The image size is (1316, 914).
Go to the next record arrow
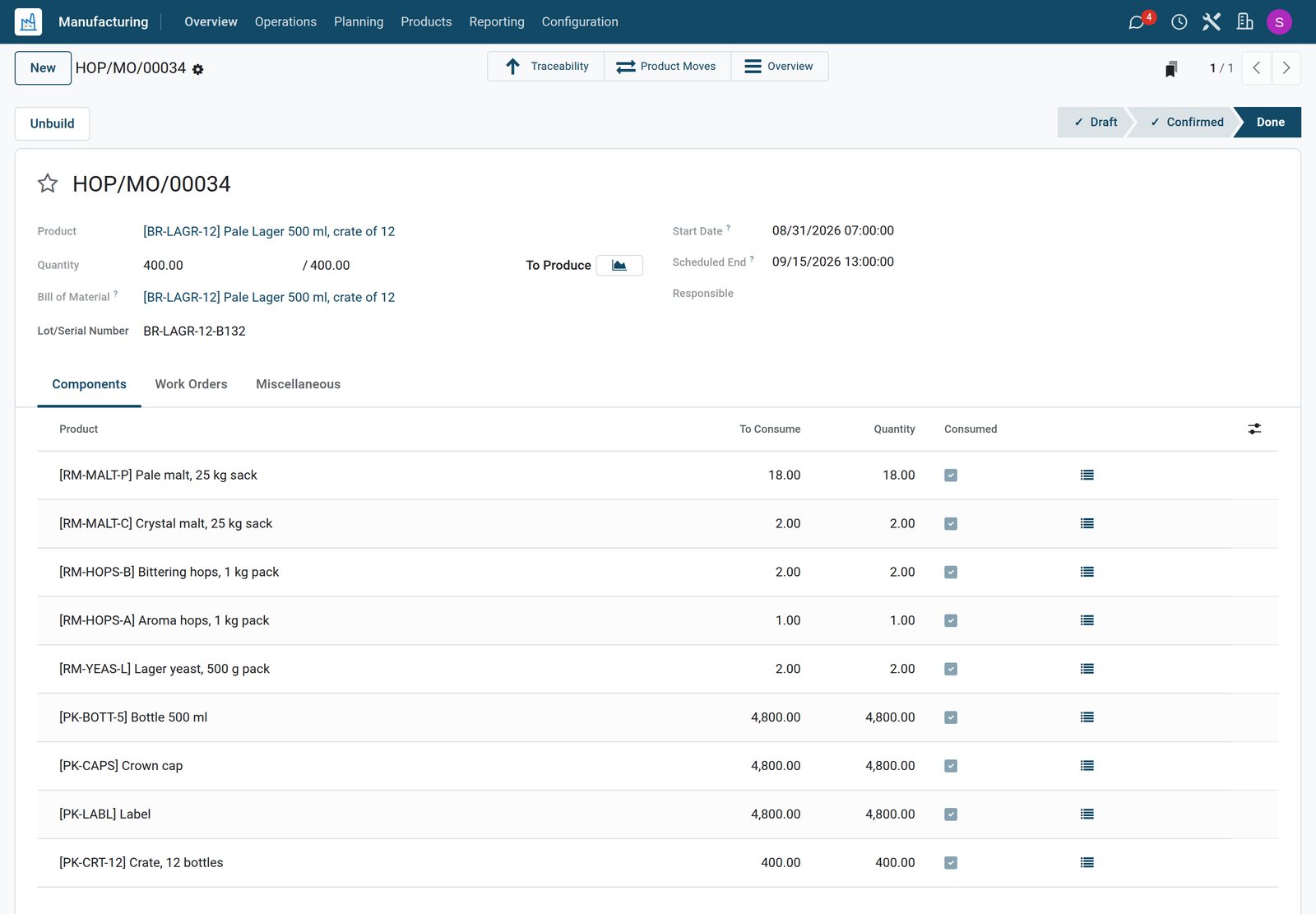click(x=1286, y=68)
